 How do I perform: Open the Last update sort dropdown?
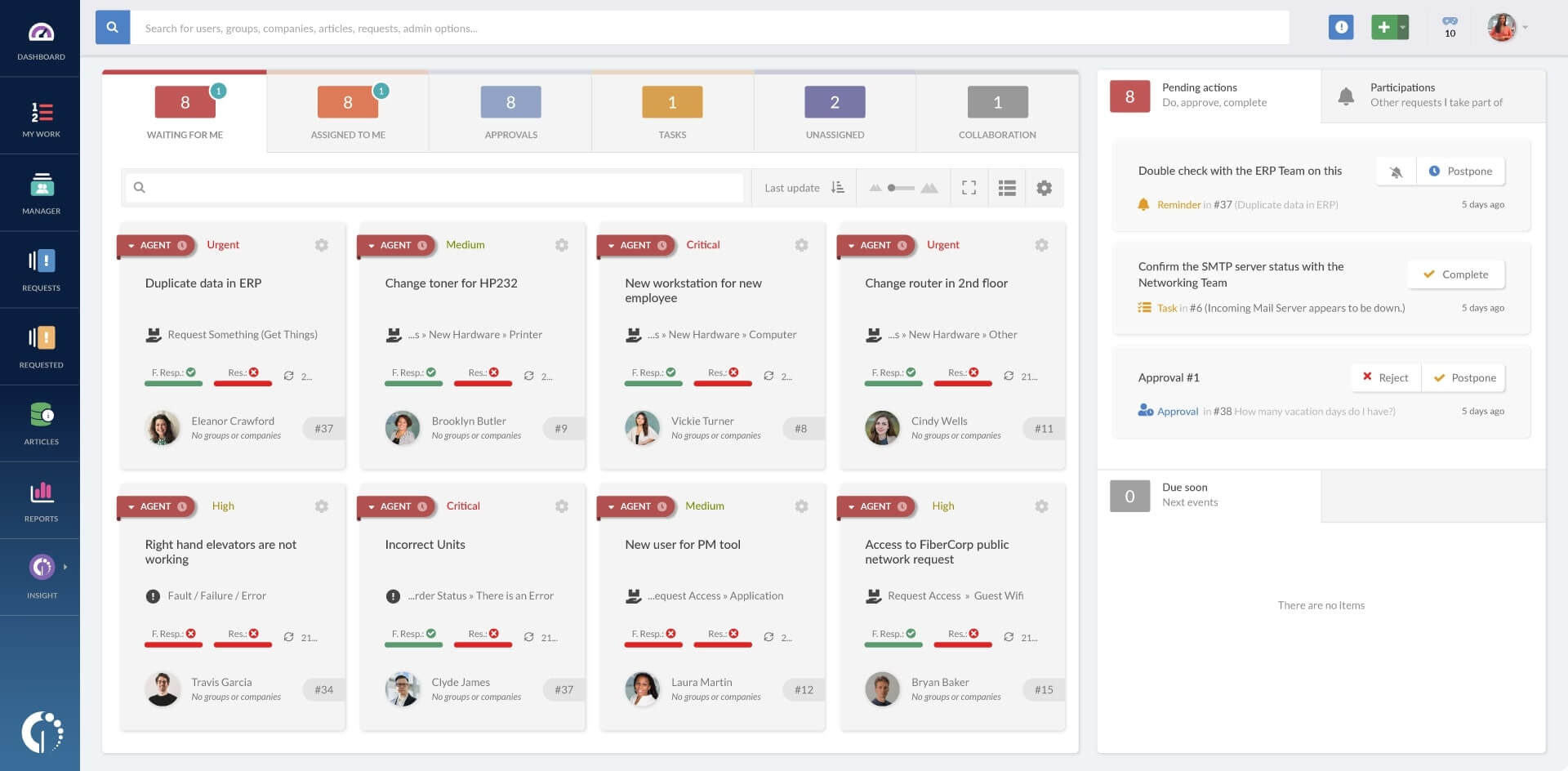click(x=802, y=187)
